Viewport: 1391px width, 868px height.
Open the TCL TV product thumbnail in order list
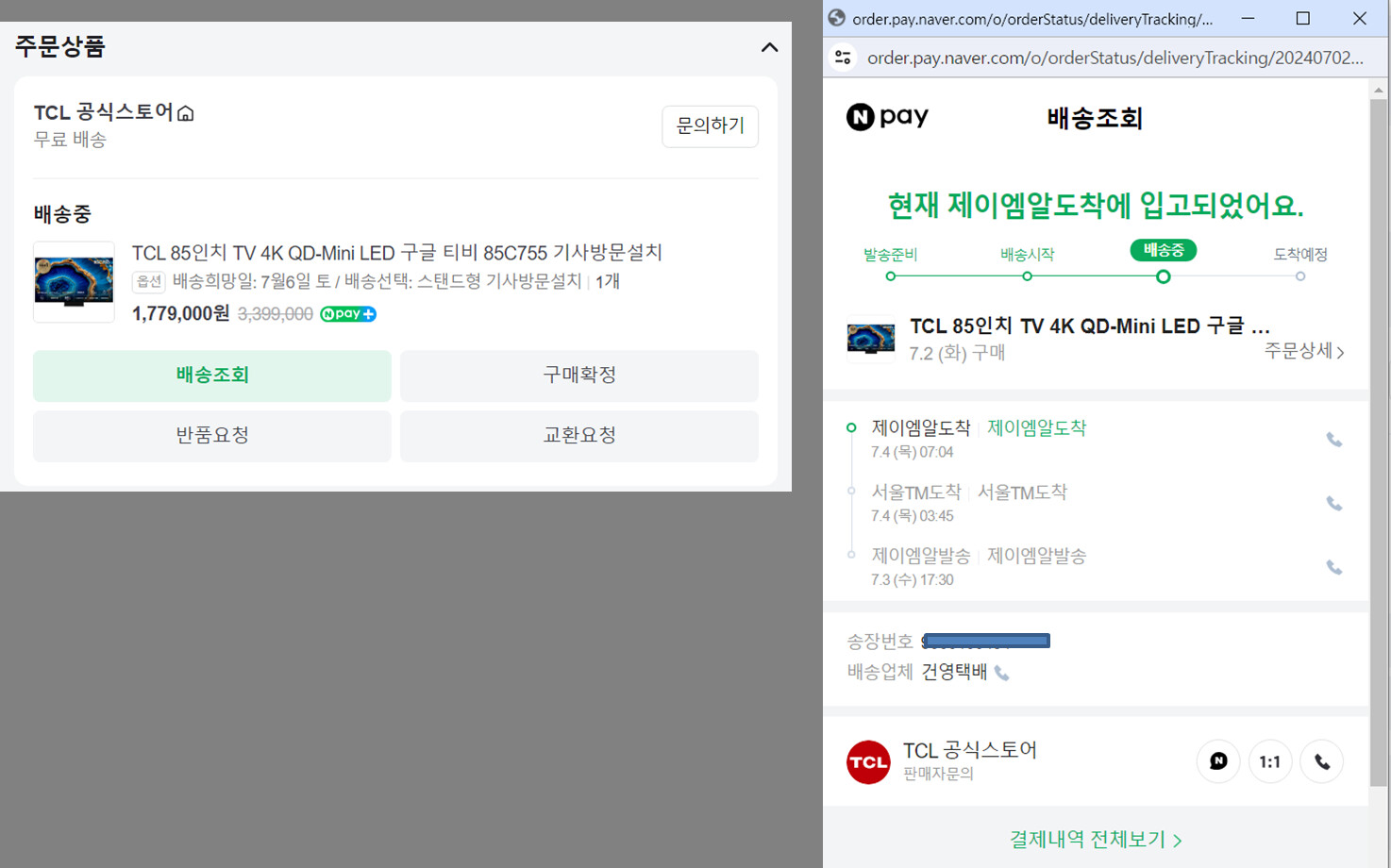tap(74, 281)
